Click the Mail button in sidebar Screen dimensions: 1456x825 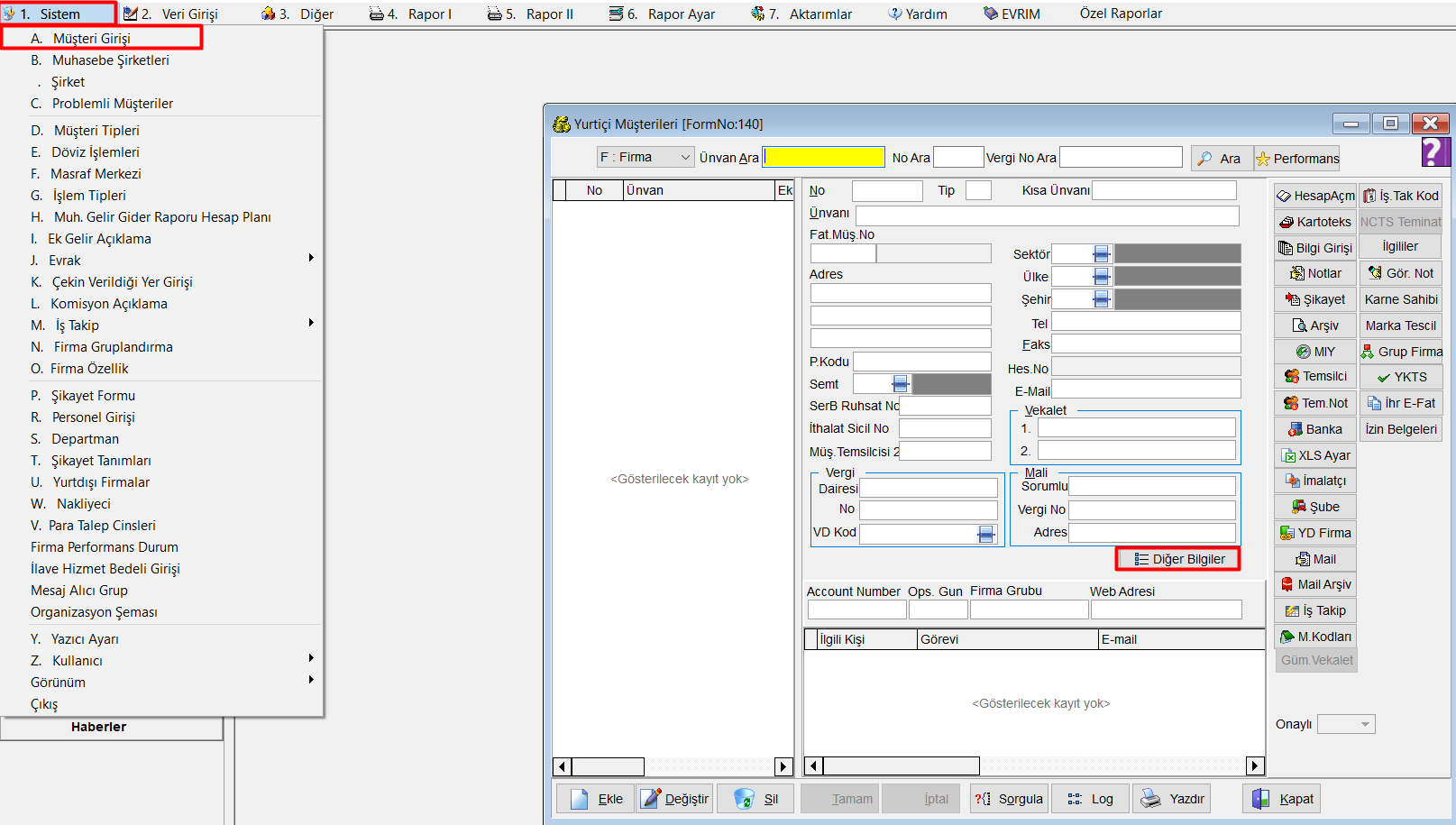(x=1315, y=559)
